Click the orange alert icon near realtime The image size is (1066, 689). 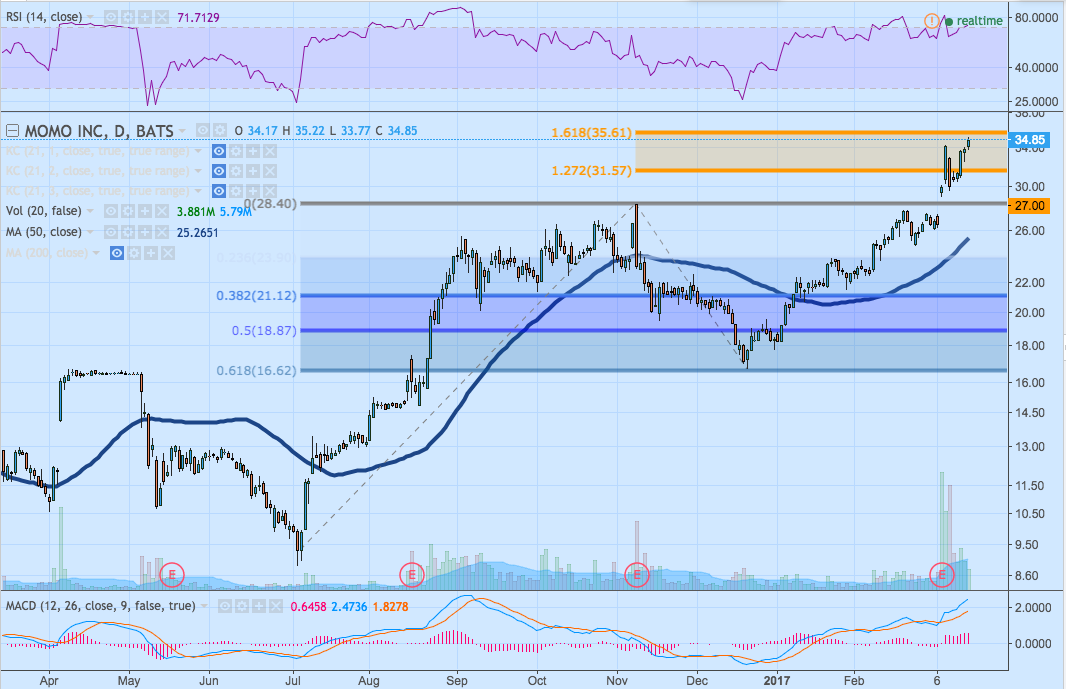coord(931,20)
